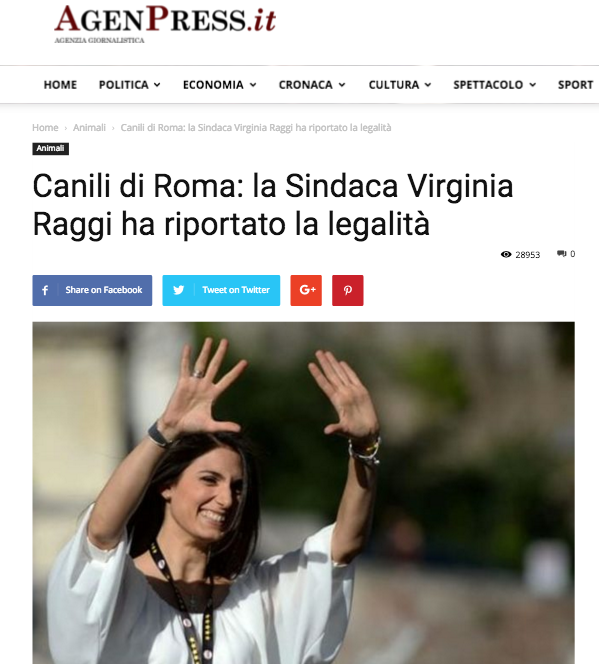599x664 pixels.
Task: Click the Twitter bird icon
Action: click(x=179, y=290)
